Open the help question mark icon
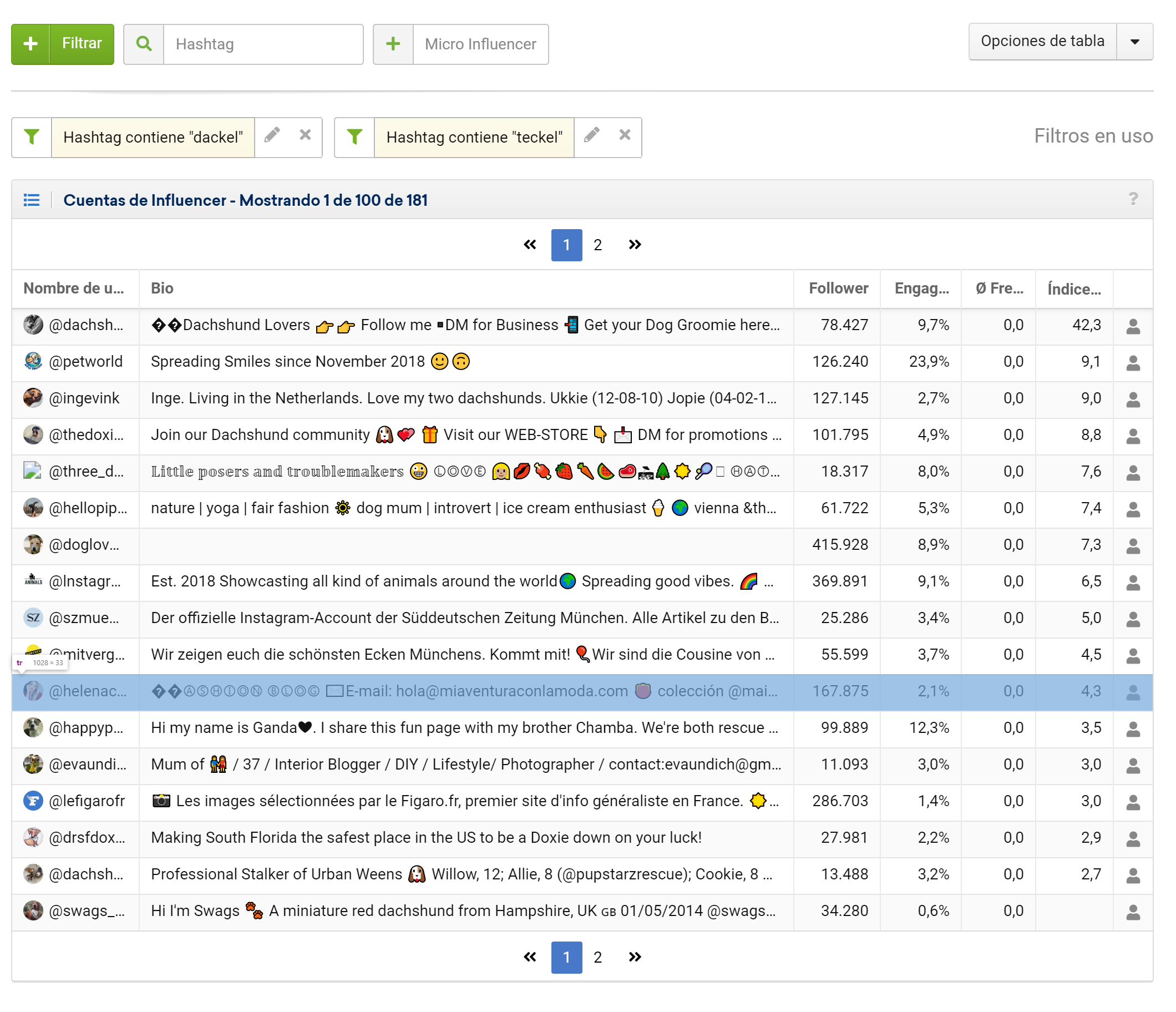Viewport: 1176px width, 1012px height. (1133, 199)
